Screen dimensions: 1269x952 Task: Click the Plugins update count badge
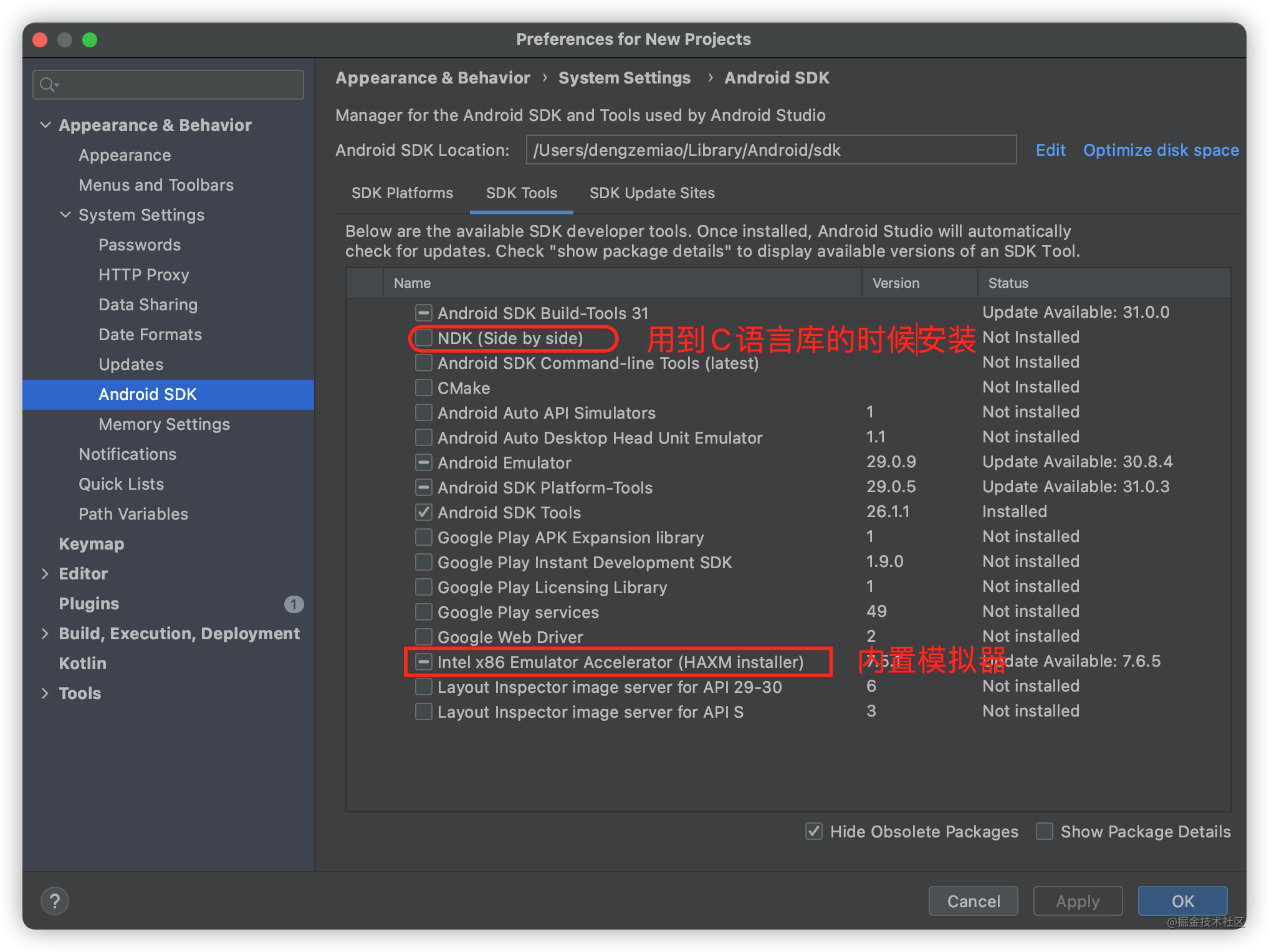tap(294, 604)
